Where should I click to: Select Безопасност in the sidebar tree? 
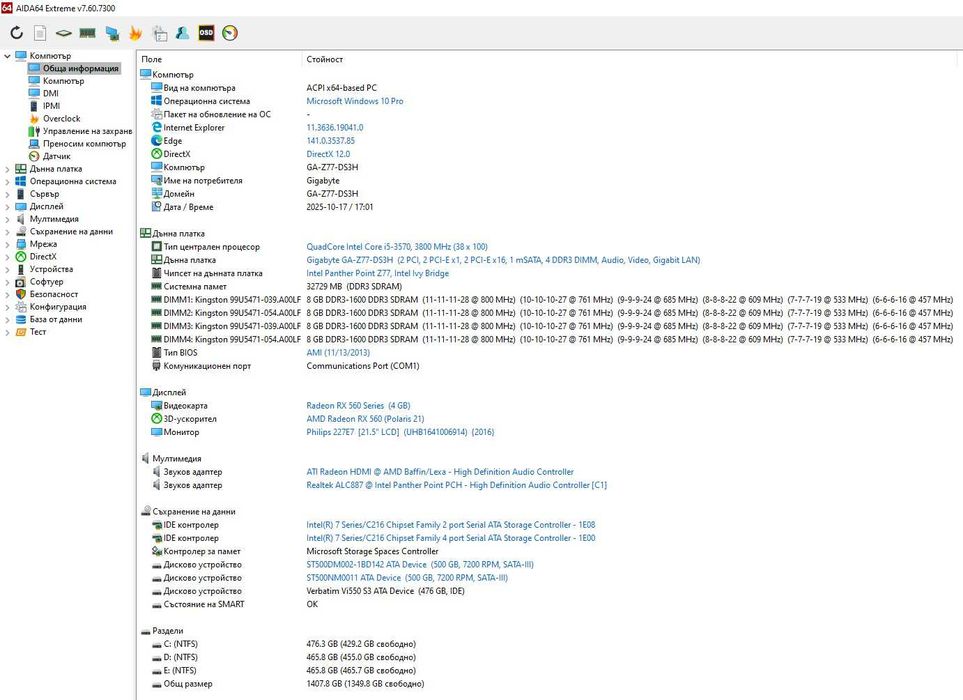pos(54,294)
